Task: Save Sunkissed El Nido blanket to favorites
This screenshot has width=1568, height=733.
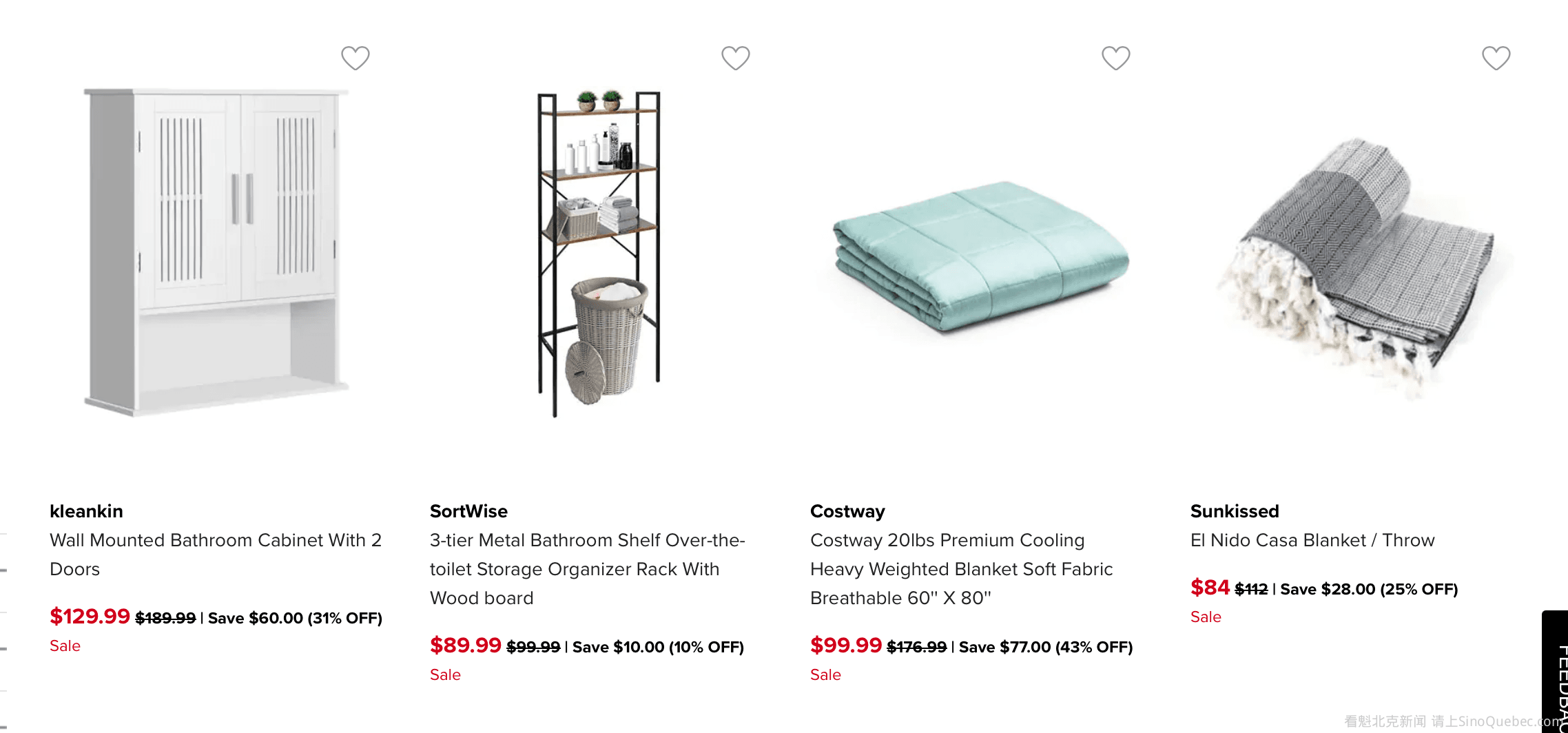Action: 1496,58
